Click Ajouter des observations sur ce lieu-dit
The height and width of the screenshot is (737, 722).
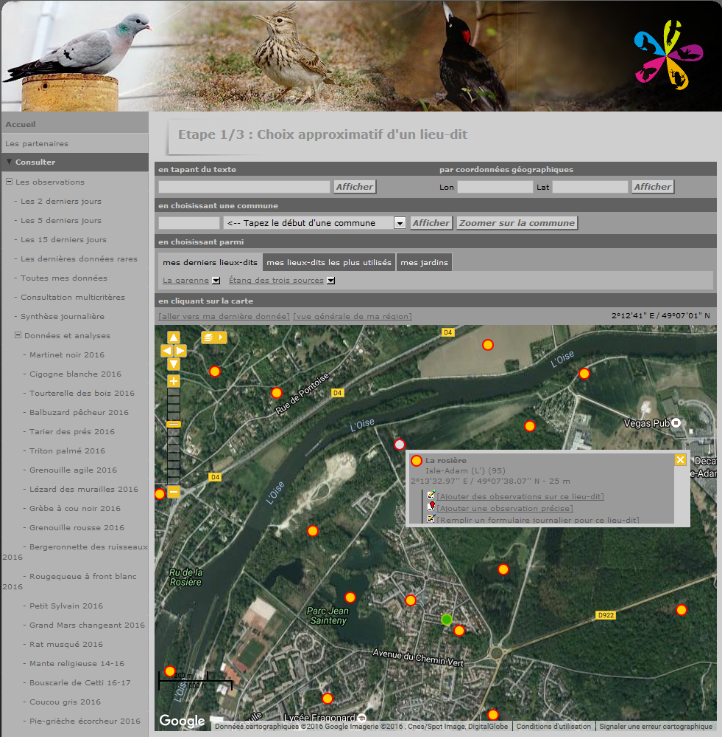click(520, 496)
